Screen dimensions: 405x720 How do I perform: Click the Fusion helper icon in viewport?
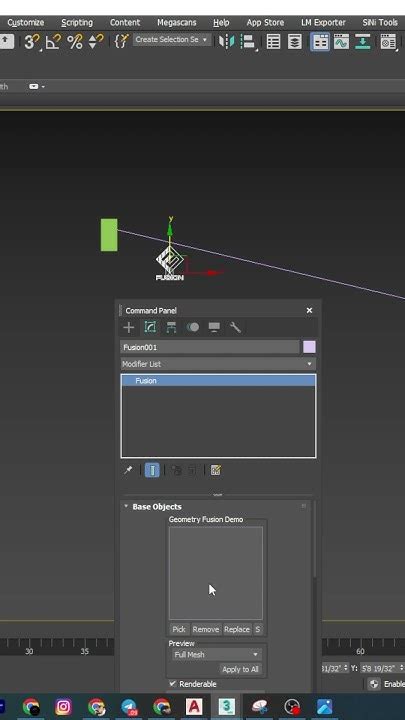[170, 264]
